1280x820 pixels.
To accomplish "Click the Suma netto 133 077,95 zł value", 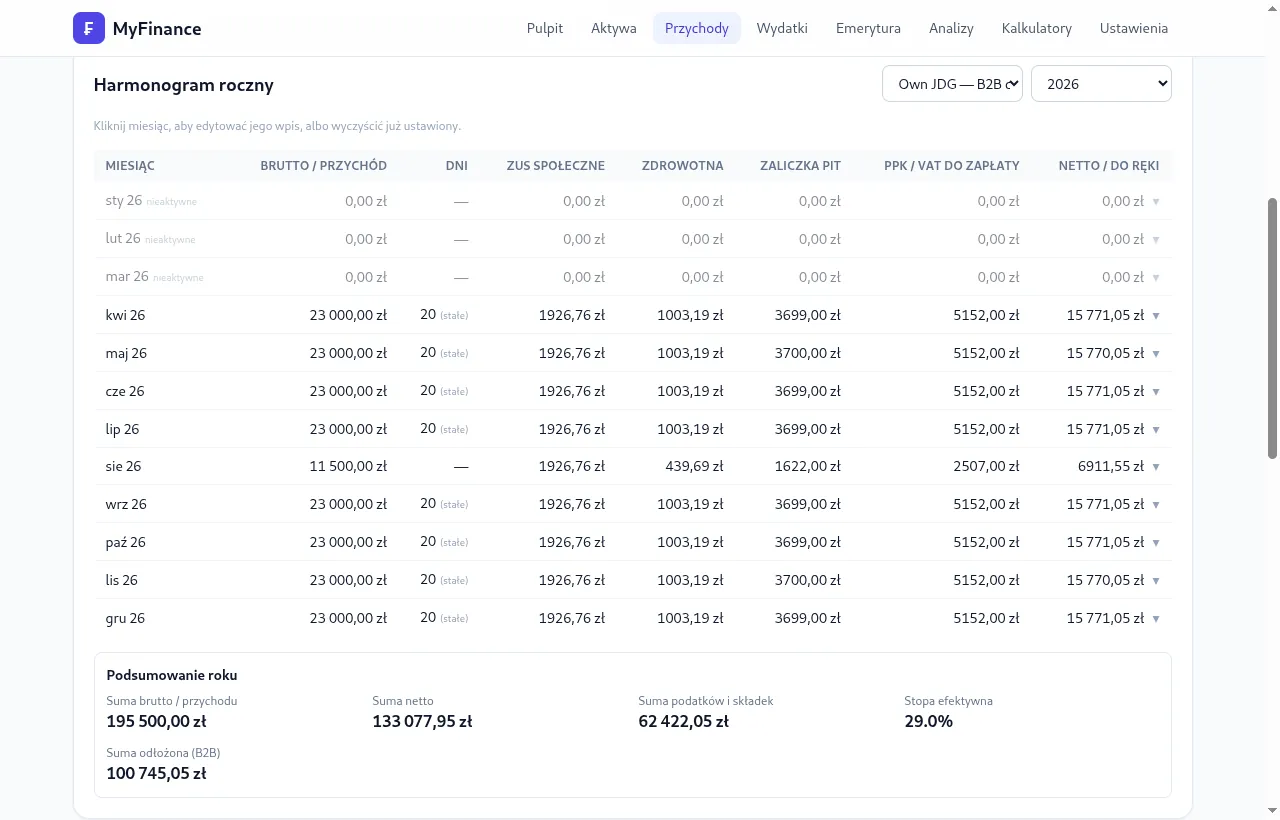I will coord(422,721).
